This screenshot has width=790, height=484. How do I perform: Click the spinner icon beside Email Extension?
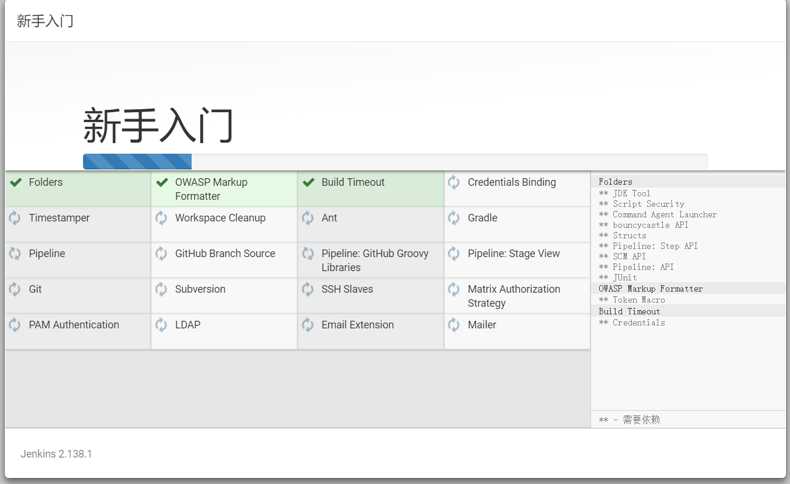pyautogui.click(x=308, y=325)
